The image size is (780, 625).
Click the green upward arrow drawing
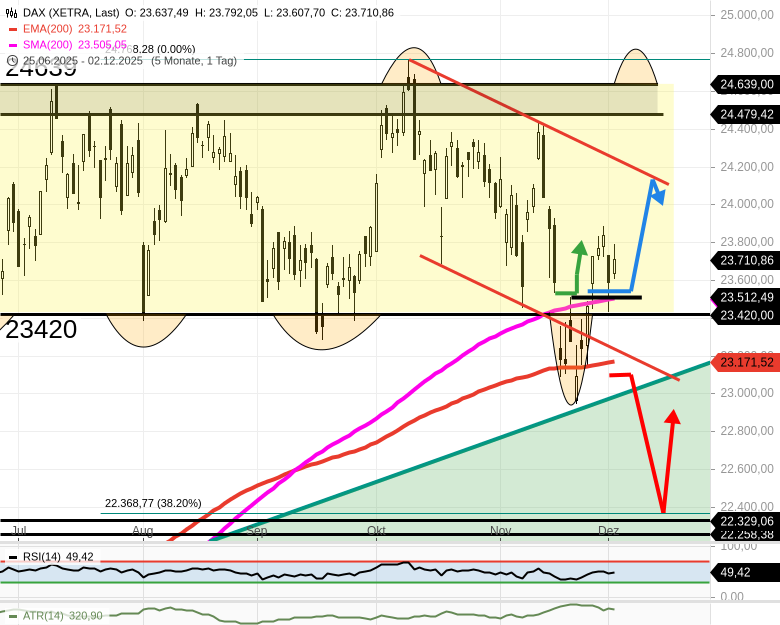click(x=578, y=250)
